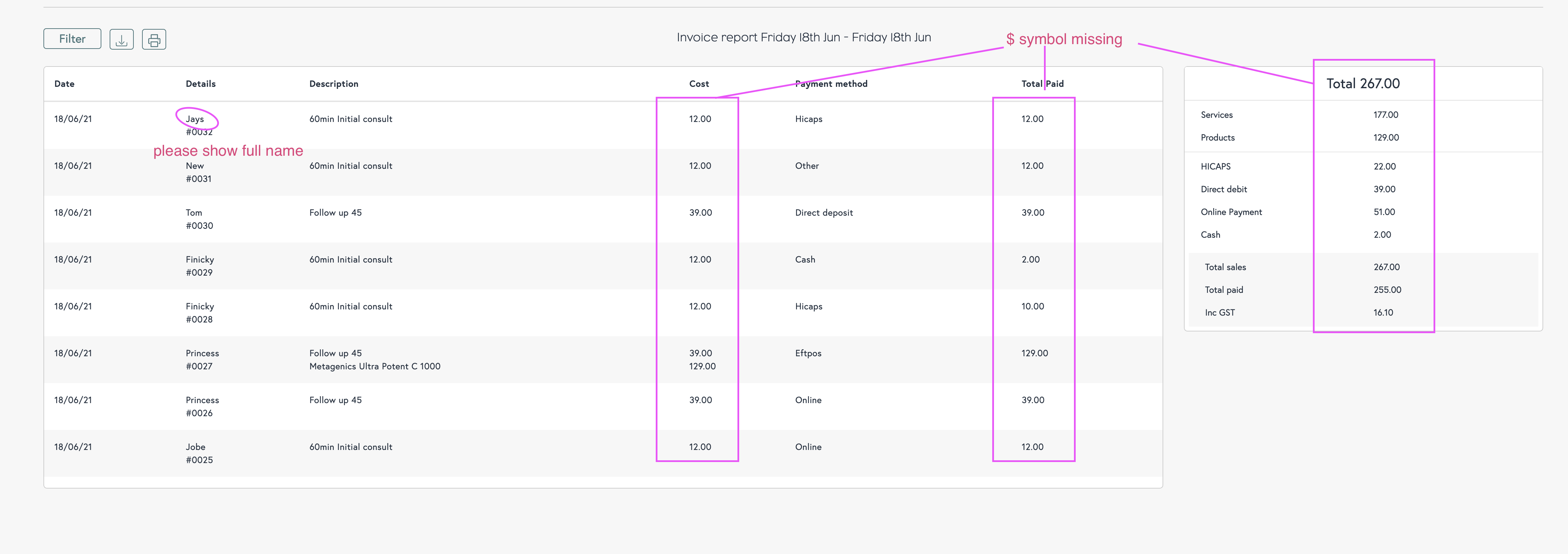Click the Description column header
The height and width of the screenshot is (554, 1568).
[334, 84]
